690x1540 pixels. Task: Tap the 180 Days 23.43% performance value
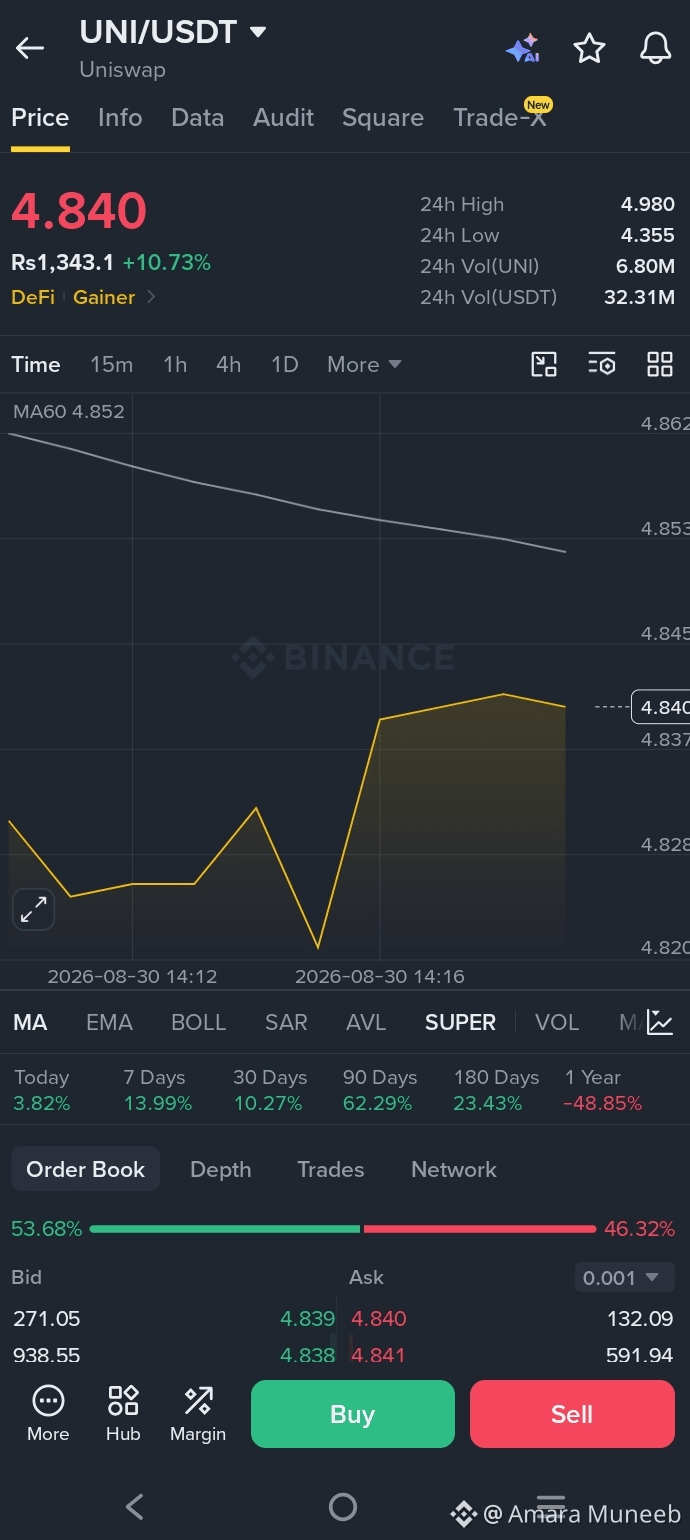click(x=488, y=1103)
